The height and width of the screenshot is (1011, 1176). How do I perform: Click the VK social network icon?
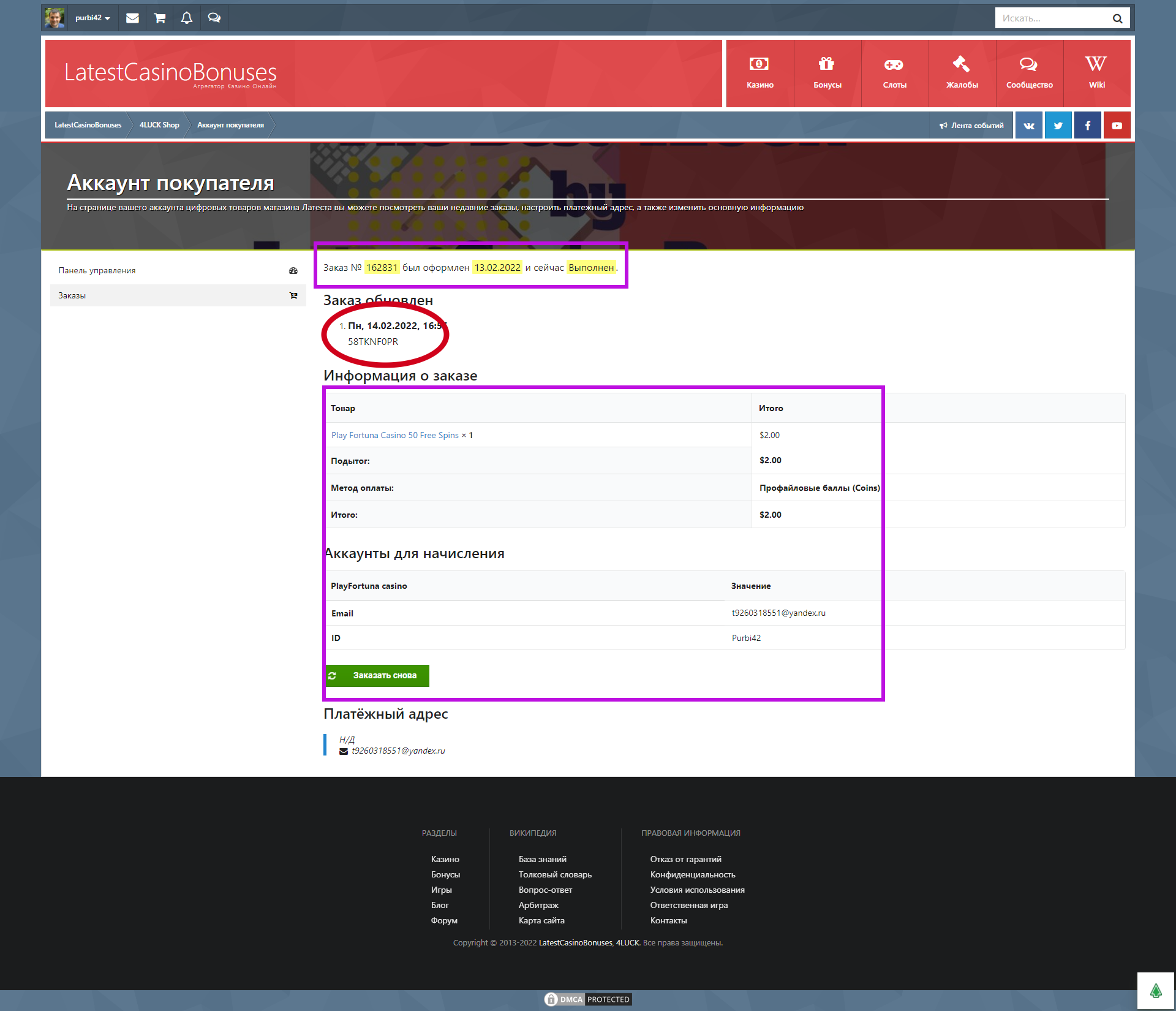coord(1028,125)
